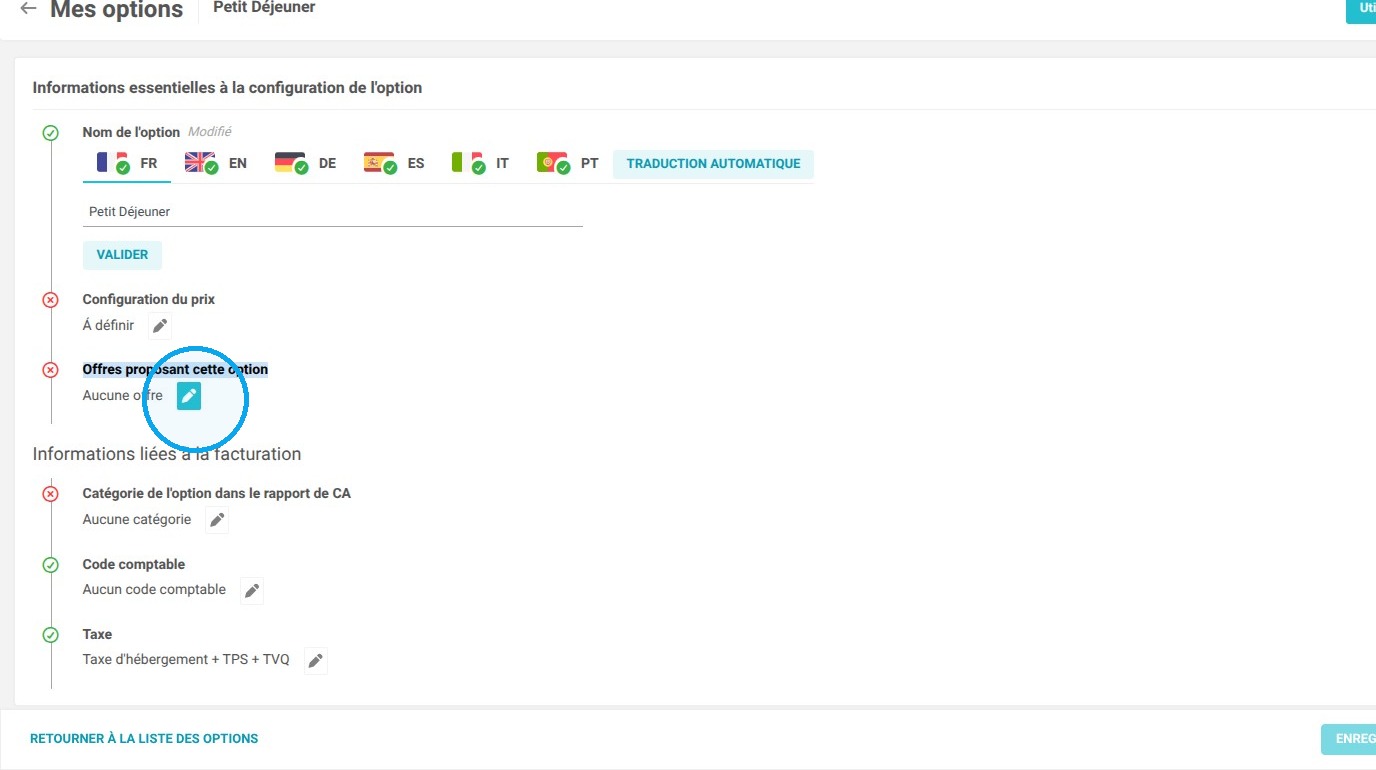Viewport: 1376px width, 770px height.
Task: Click the 'Á définir' price value text
Action: tap(108, 325)
